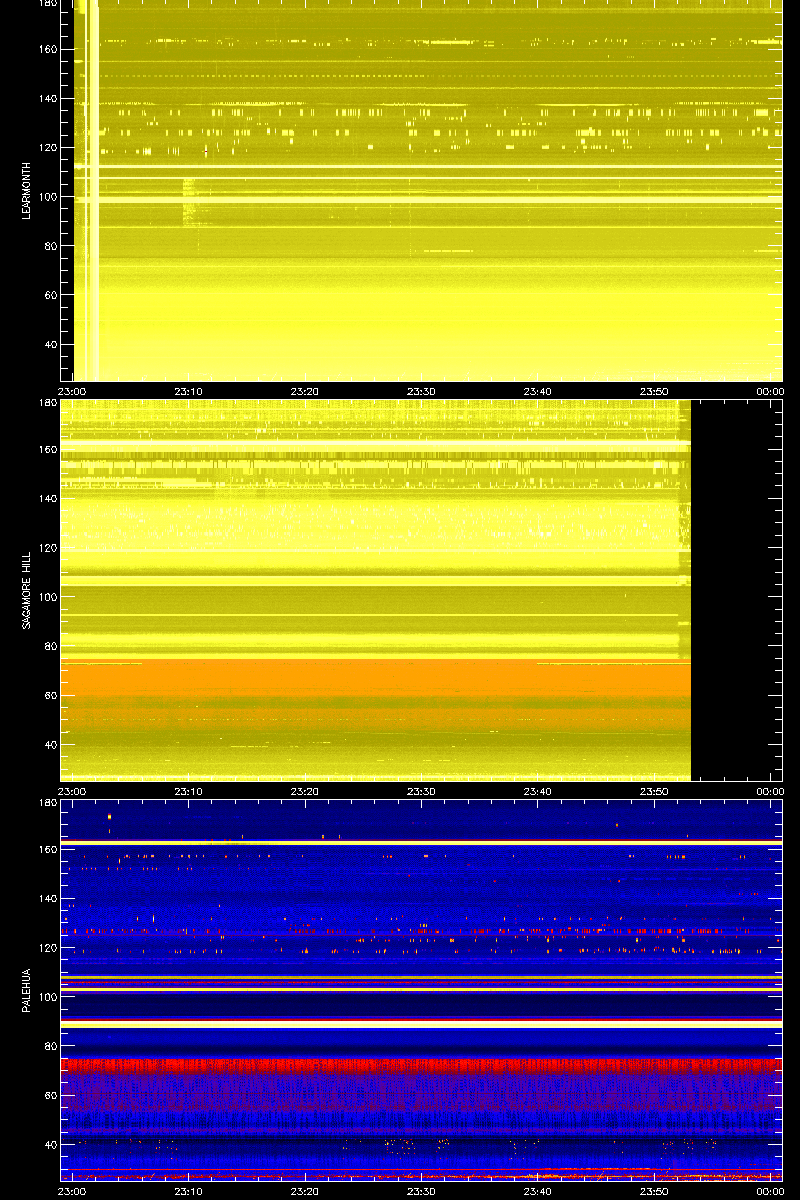
Task: Click 160 on the Palehua frequency axis
Action: pyautogui.click(x=49, y=849)
